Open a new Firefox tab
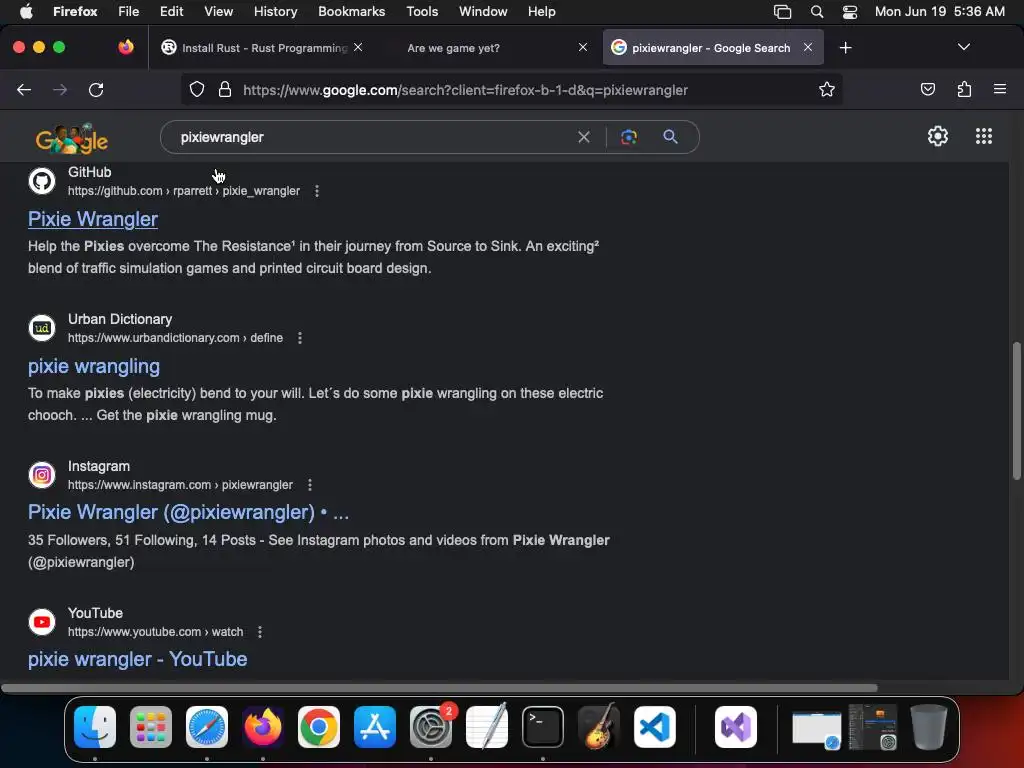This screenshot has height=768, width=1024. coord(846,48)
